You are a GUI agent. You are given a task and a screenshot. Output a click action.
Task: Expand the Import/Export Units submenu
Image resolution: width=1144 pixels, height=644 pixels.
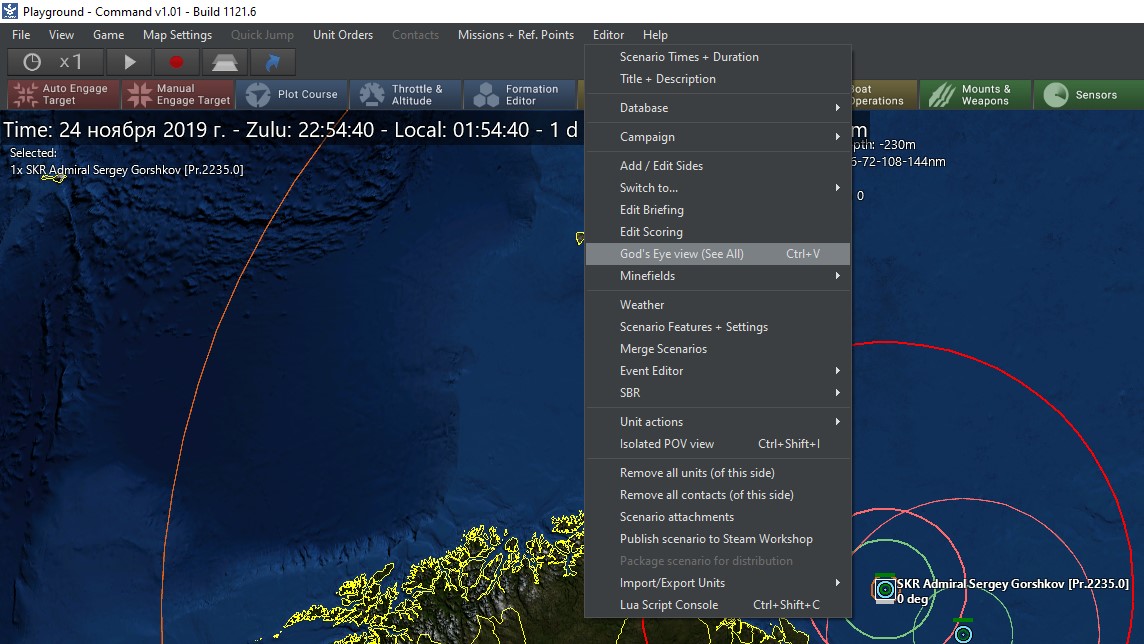pyautogui.click(x=672, y=583)
